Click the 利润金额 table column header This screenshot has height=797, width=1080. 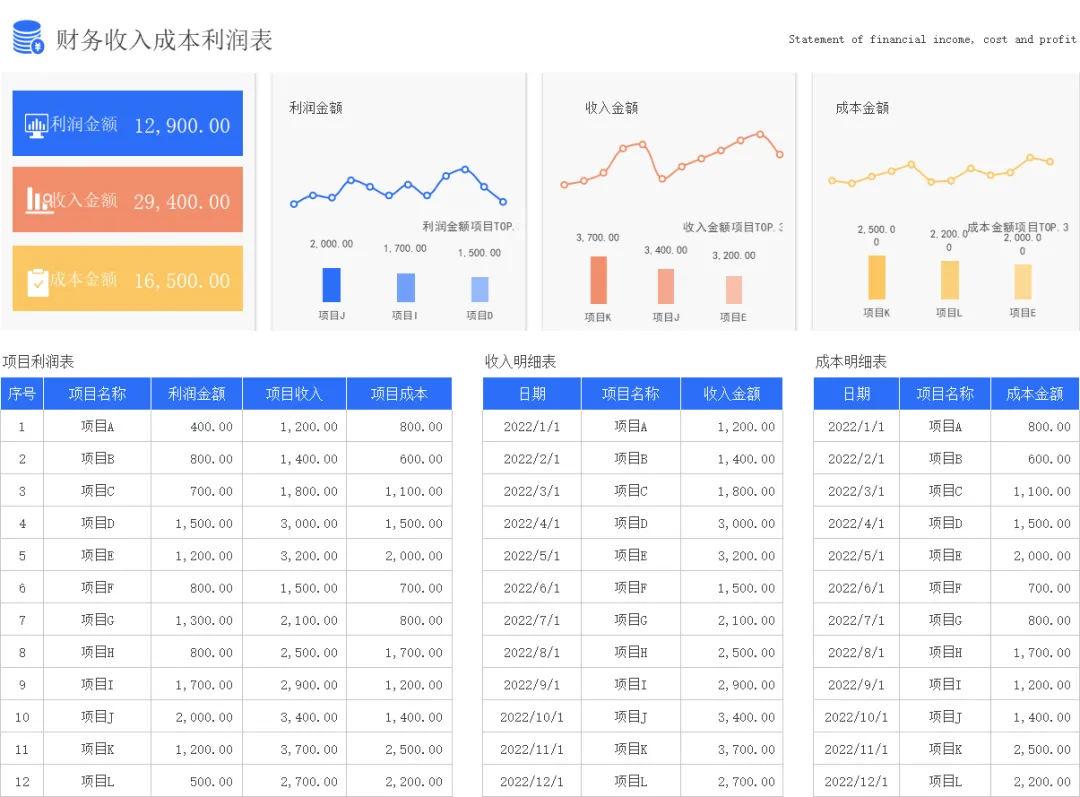click(x=196, y=394)
